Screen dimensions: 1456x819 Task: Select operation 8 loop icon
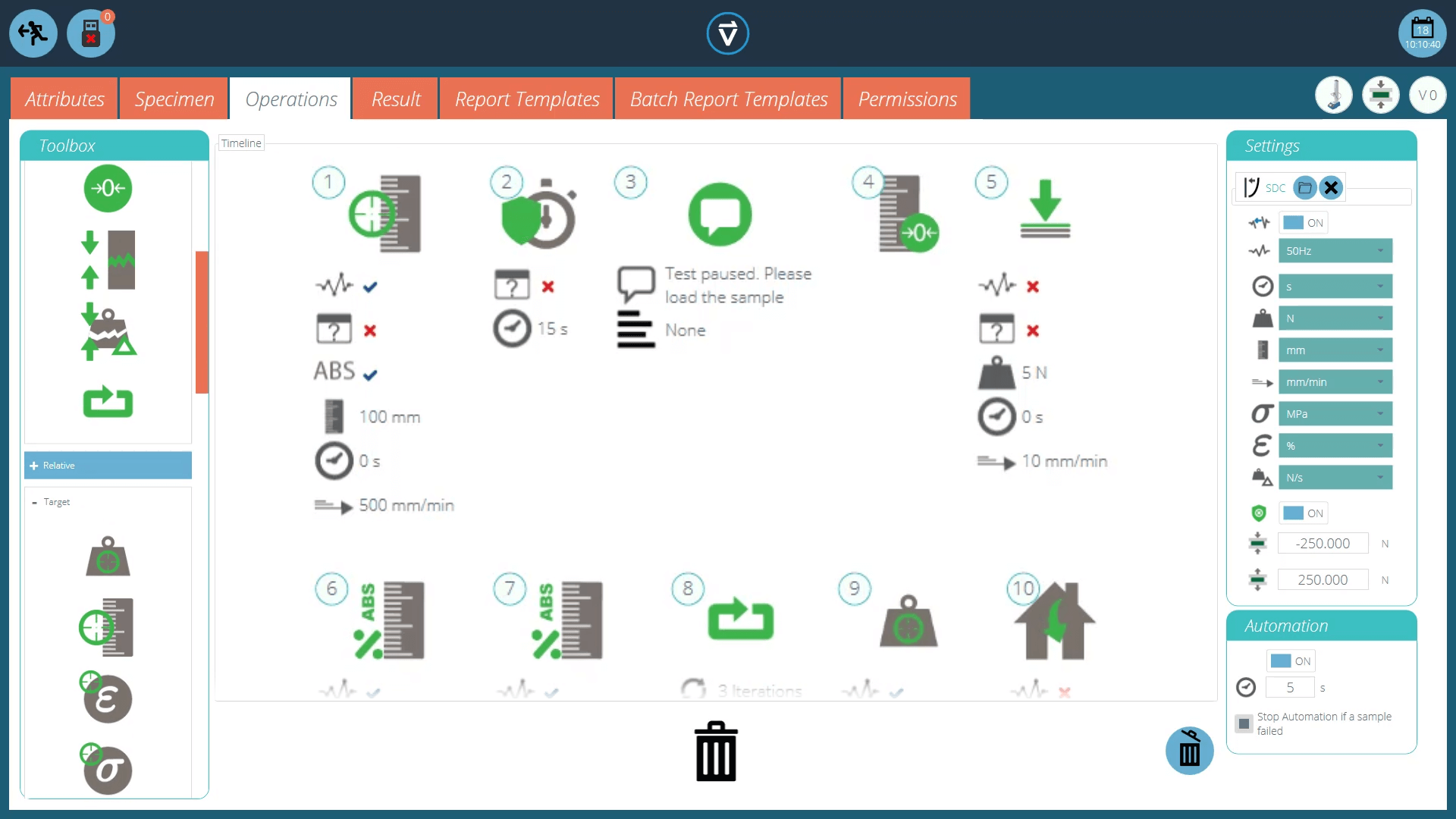(741, 620)
